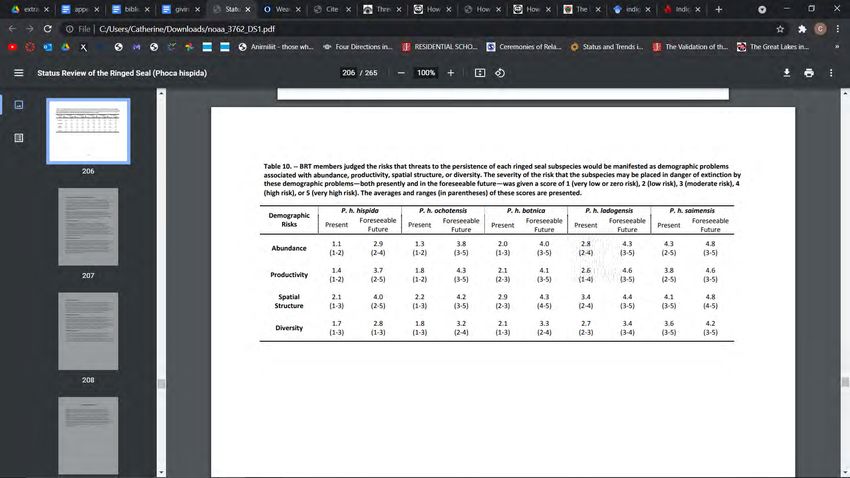Close the 'Statu' PDF tab

pyautogui.click(x=248, y=9)
